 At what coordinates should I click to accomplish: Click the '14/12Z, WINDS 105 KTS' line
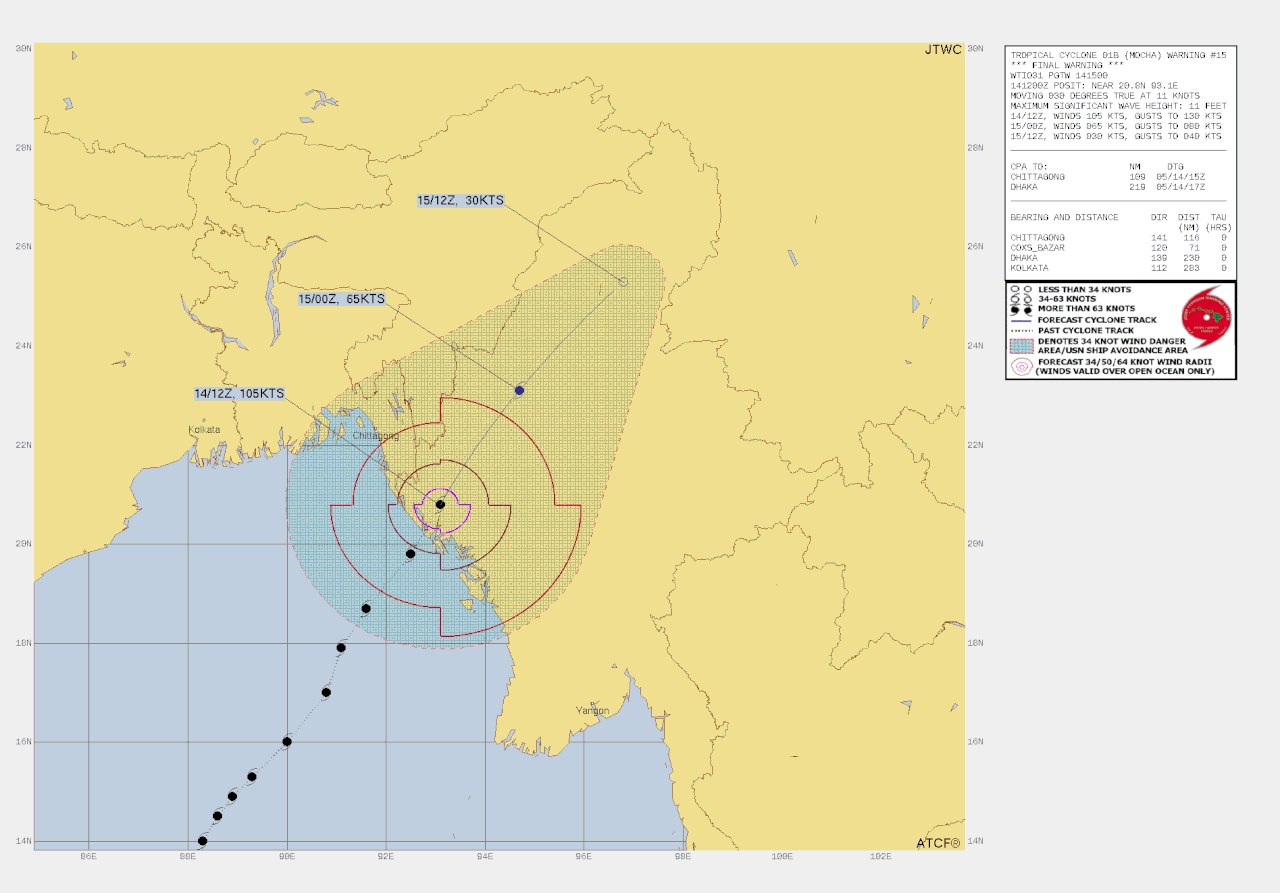1115,114
